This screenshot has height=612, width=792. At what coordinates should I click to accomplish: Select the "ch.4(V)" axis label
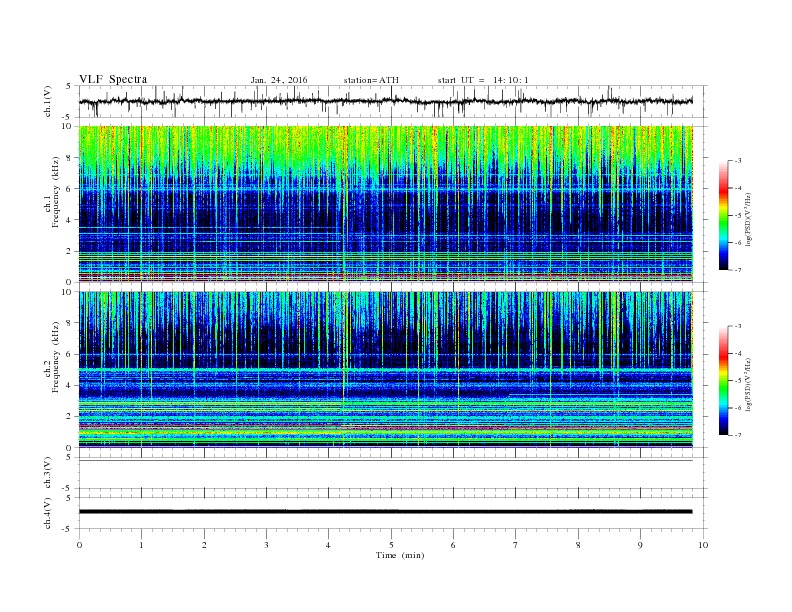click(x=48, y=513)
